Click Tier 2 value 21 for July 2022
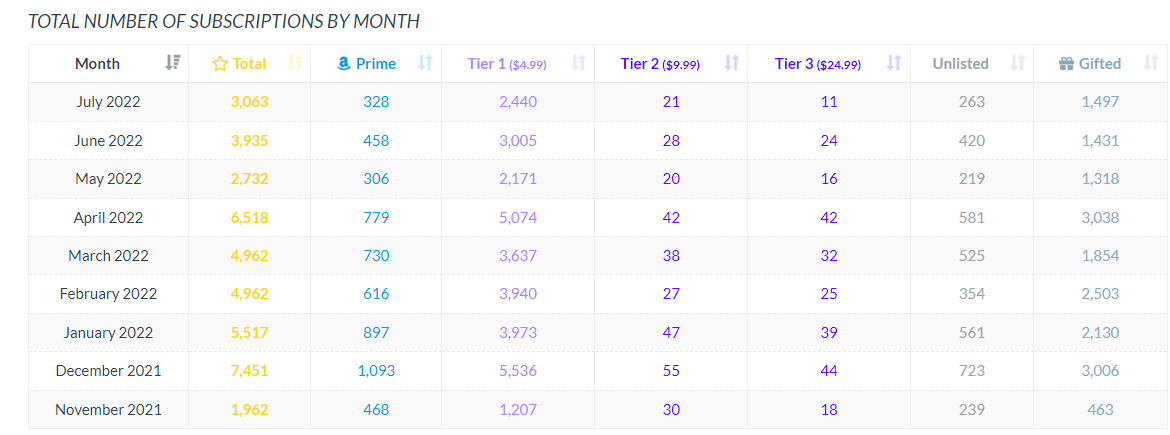This screenshot has width=1170, height=435. (x=671, y=102)
